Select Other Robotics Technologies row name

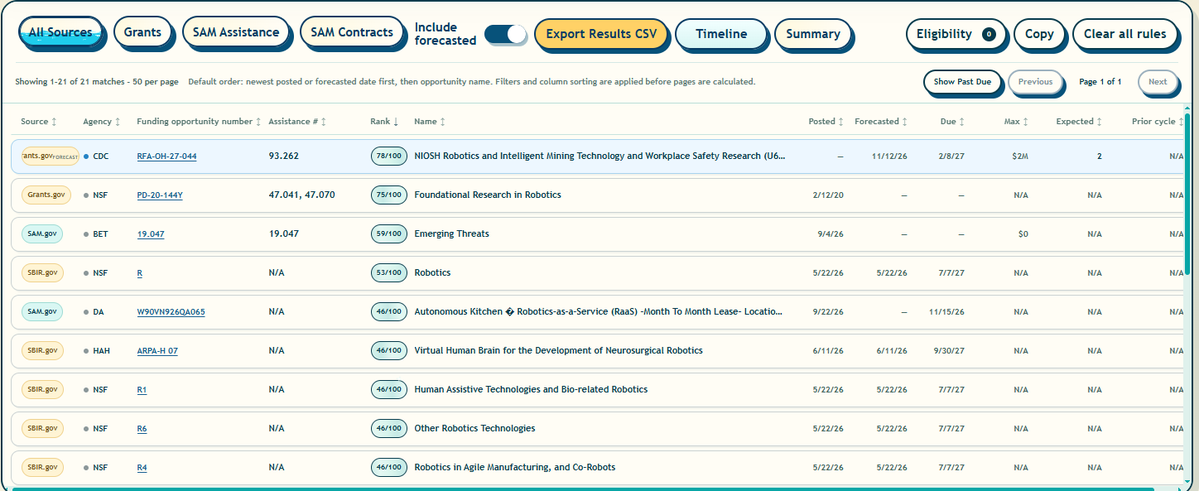pos(474,429)
